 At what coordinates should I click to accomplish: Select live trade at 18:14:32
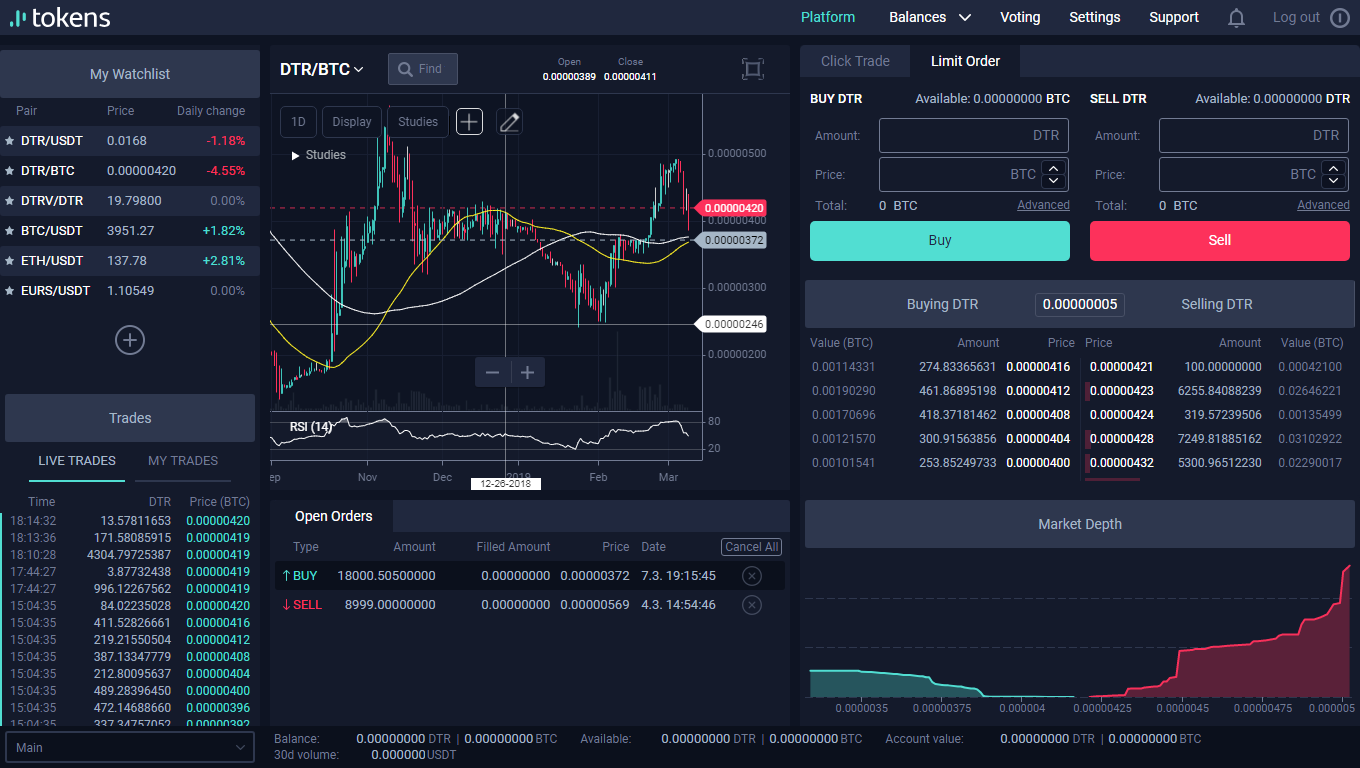[x=128, y=521]
